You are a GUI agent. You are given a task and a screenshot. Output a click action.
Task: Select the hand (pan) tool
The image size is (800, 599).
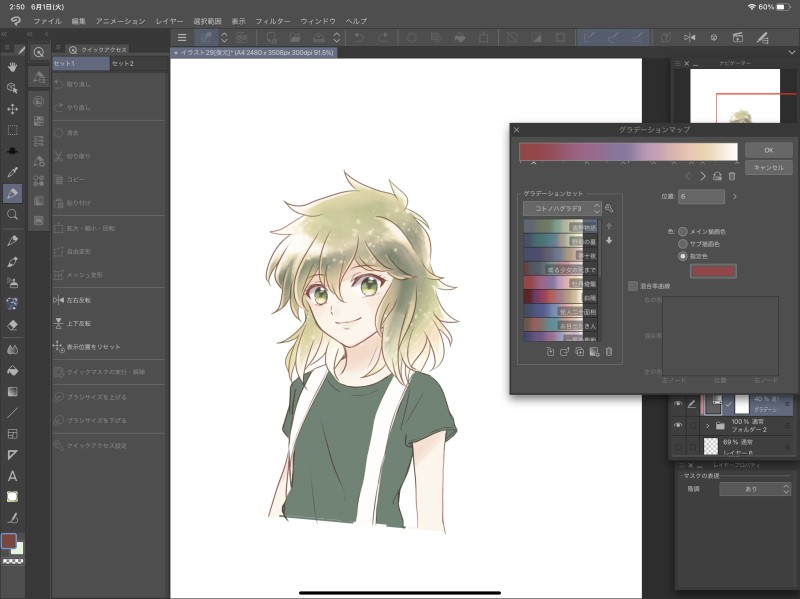pos(13,67)
